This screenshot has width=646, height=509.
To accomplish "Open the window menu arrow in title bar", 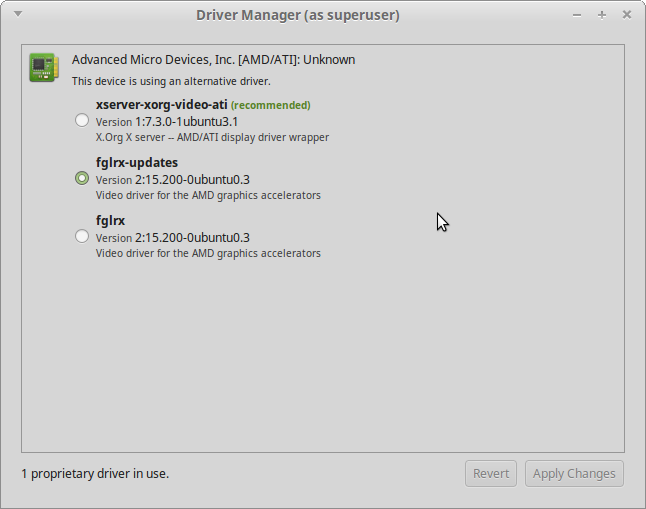I will tap(18, 14).
